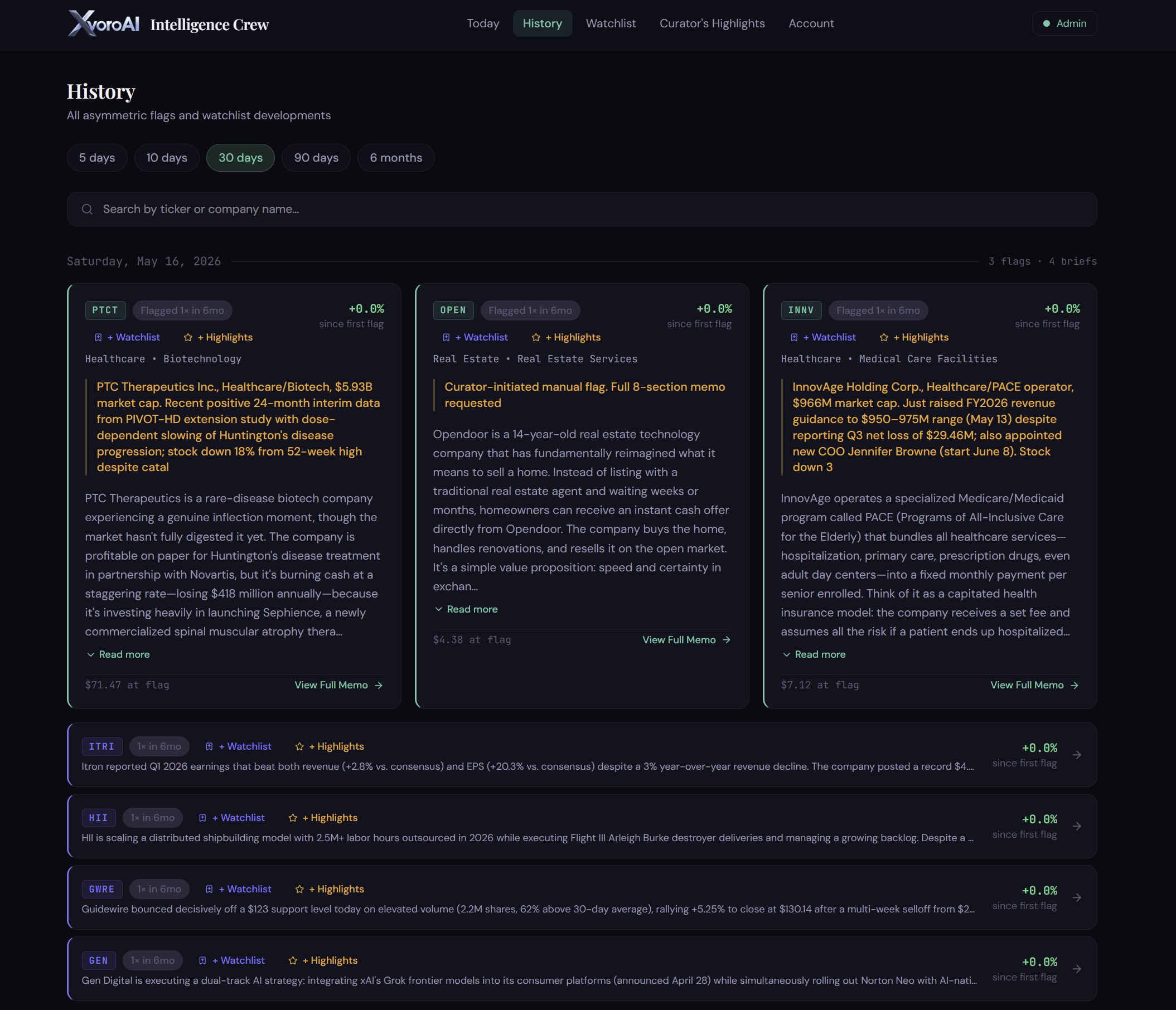Click the search magnifier icon
The height and width of the screenshot is (1010, 1176).
(87, 210)
